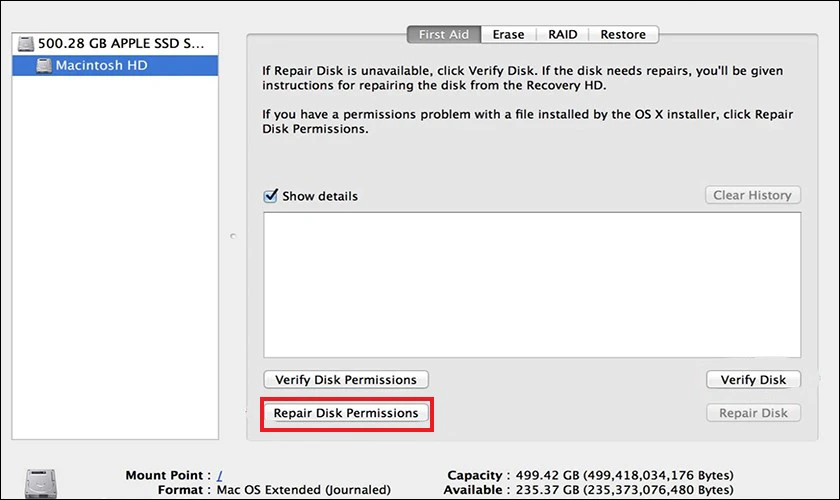The width and height of the screenshot is (840, 500).
Task: Click the Verify Disk button
Action: (x=753, y=379)
